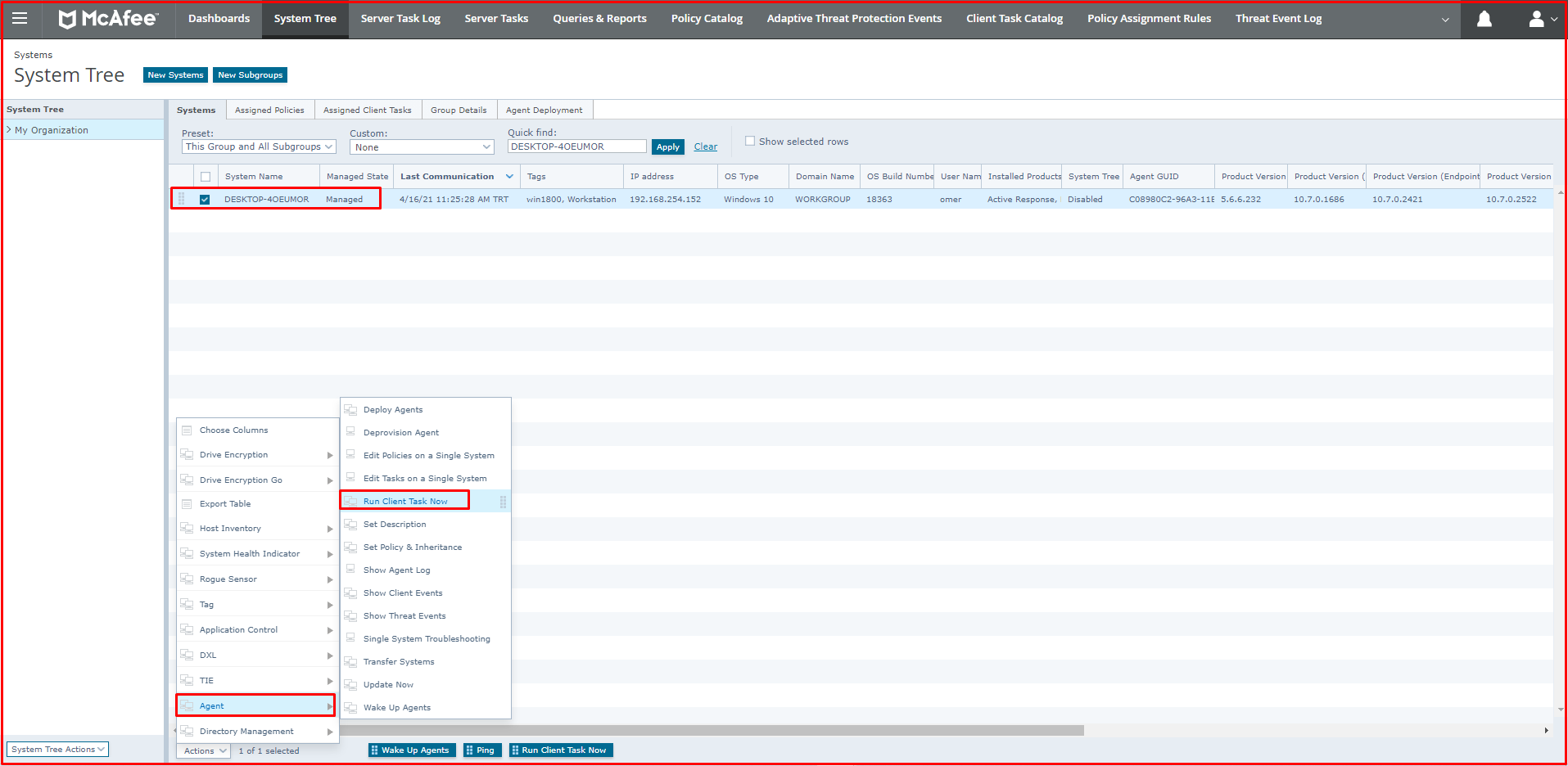Open the Custom filter dropdown
This screenshot has width=1568, height=766.
point(423,147)
